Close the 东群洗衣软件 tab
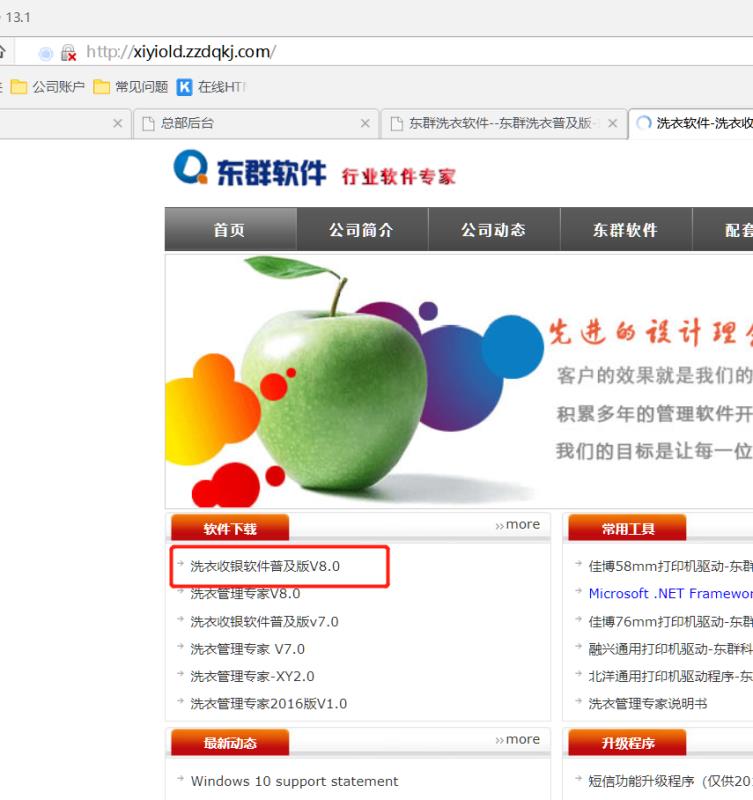This screenshot has width=753, height=800. pos(613,123)
